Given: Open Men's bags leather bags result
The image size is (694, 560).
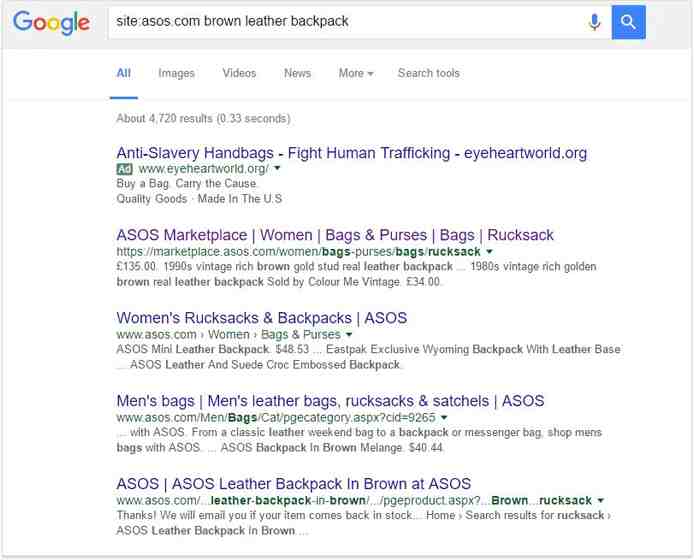Looking at the screenshot, I should pos(330,401).
